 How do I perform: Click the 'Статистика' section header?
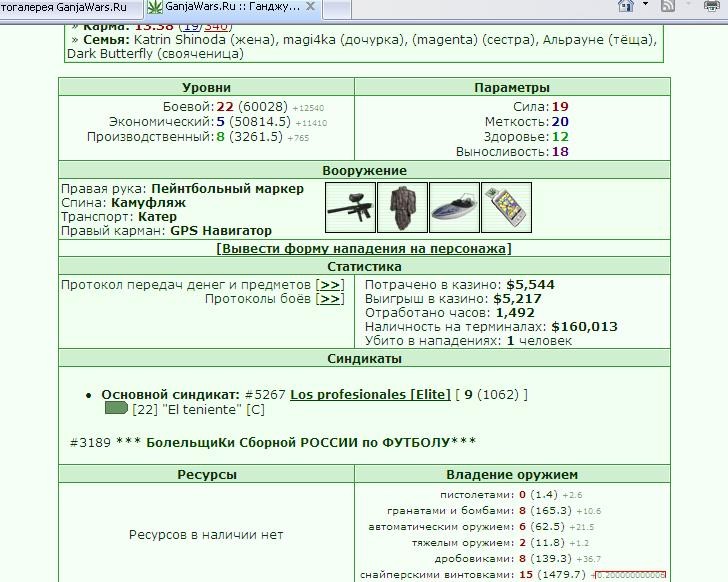point(364,266)
